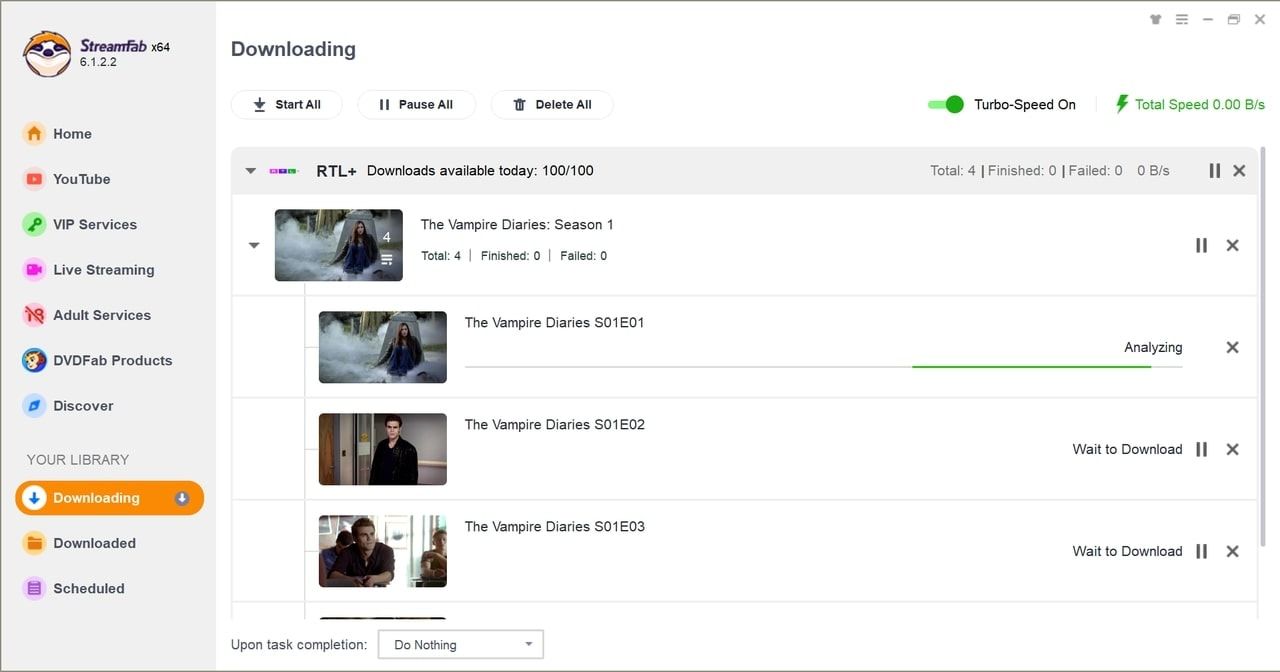Image resolution: width=1280 pixels, height=672 pixels.
Task: Open the skin shirt icon in title bar
Action: [x=1156, y=19]
